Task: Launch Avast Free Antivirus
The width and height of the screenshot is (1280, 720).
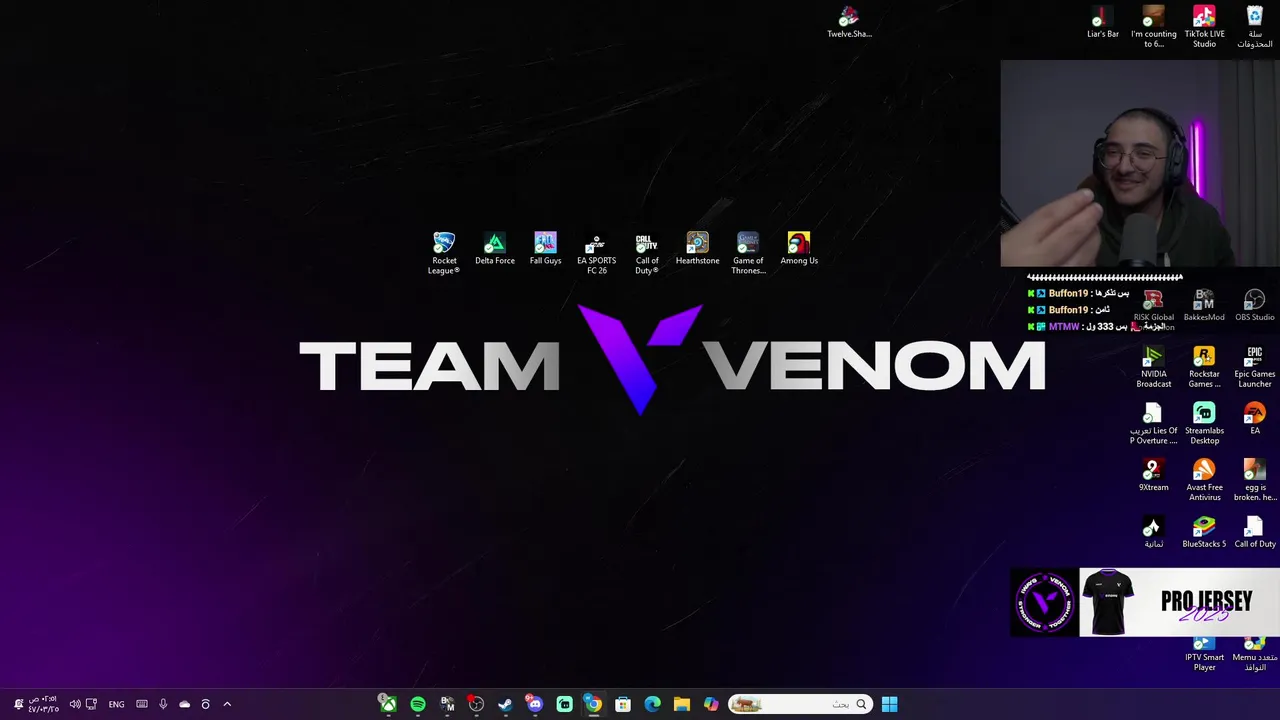Action: click(1204, 480)
